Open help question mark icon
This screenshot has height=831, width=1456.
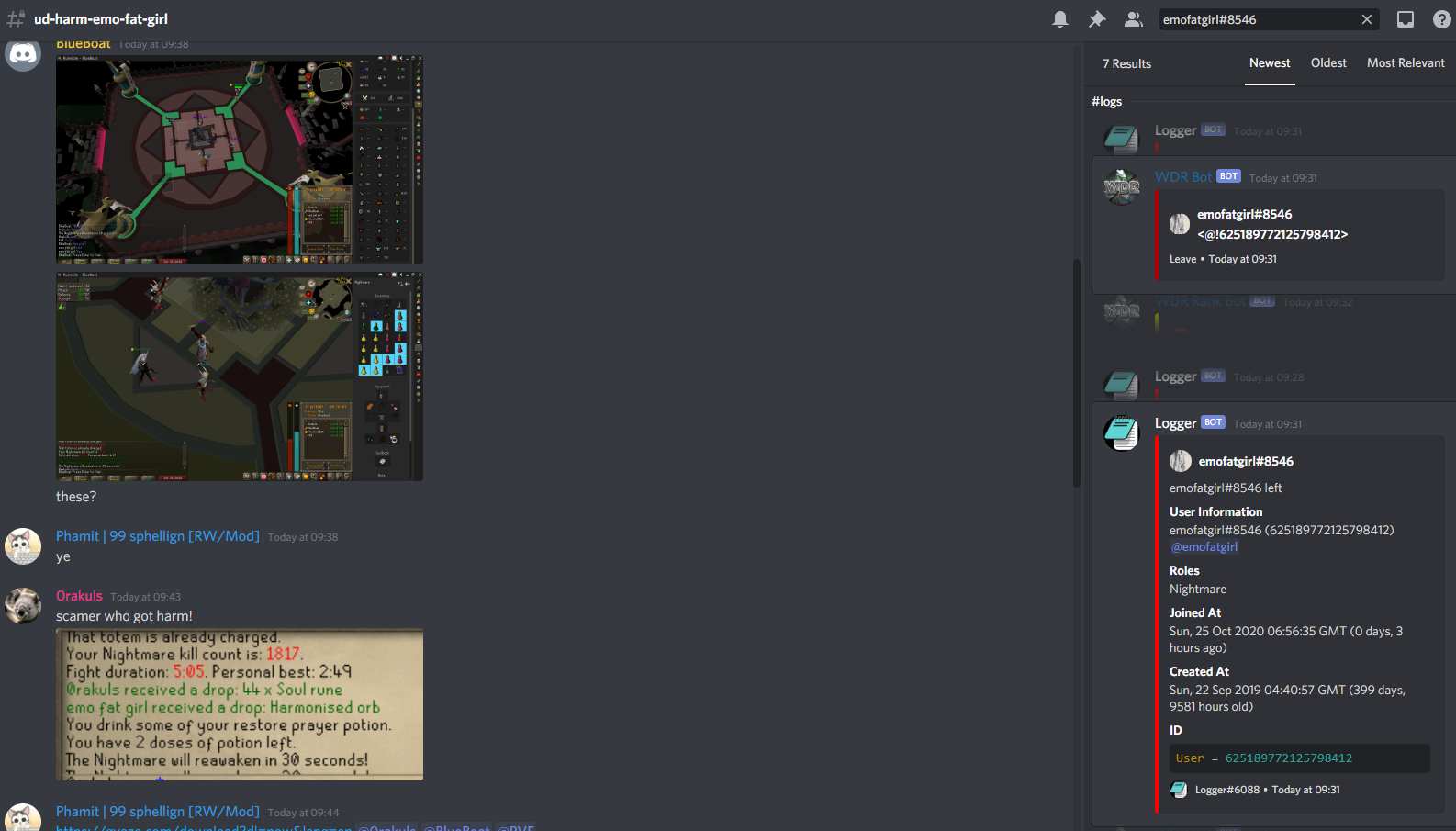[1442, 19]
